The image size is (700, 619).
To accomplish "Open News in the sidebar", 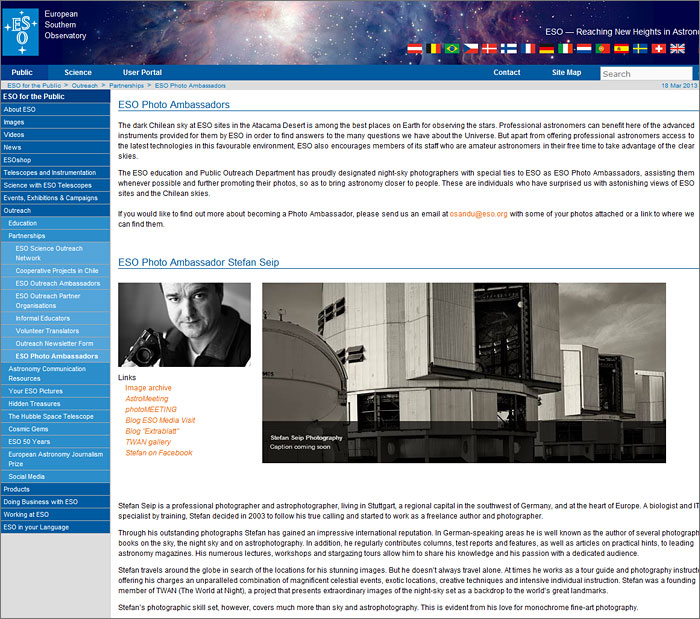I will point(55,147).
